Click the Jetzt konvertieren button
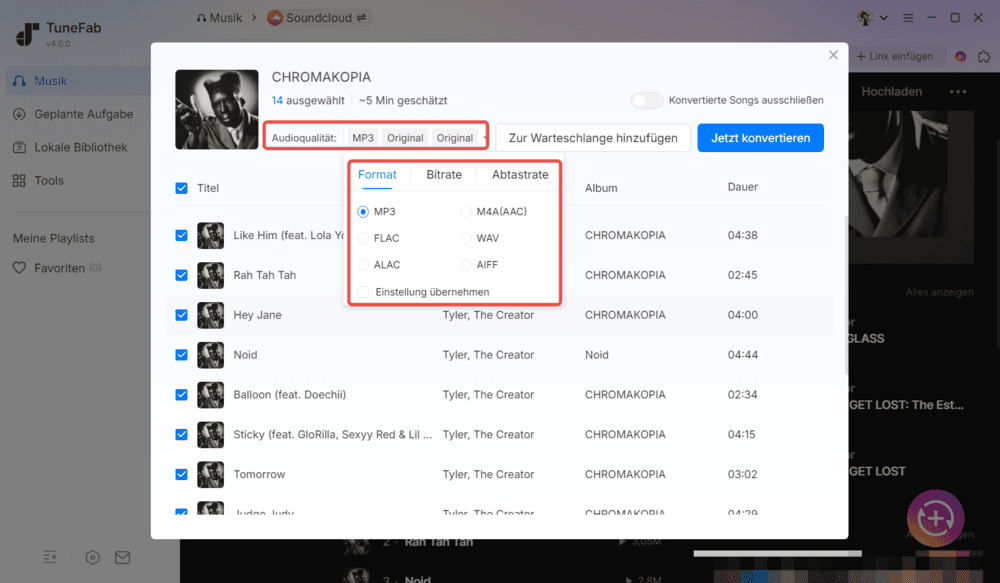Screen dimensions: 1000x583 [760, 137]
